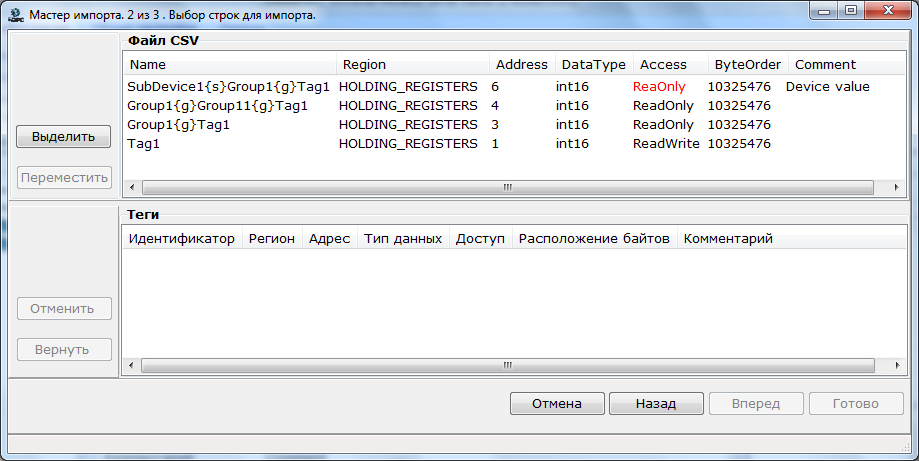Click left scroll arrow of CSV table

click(132, 187)
